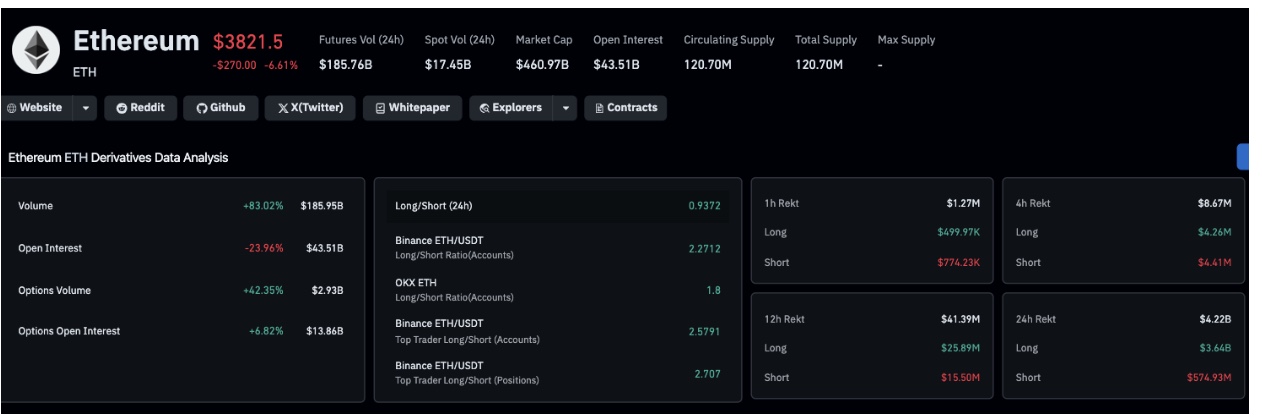
Task: Click the Explorers magnifier icon
Action: pos(485,108)
